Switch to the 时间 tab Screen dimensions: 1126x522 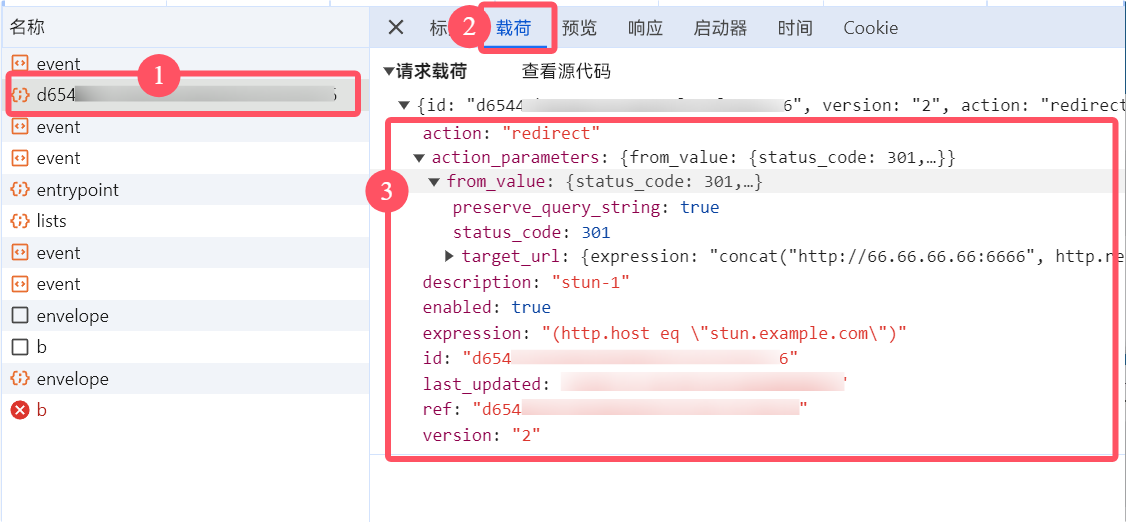tap(795, 28)
